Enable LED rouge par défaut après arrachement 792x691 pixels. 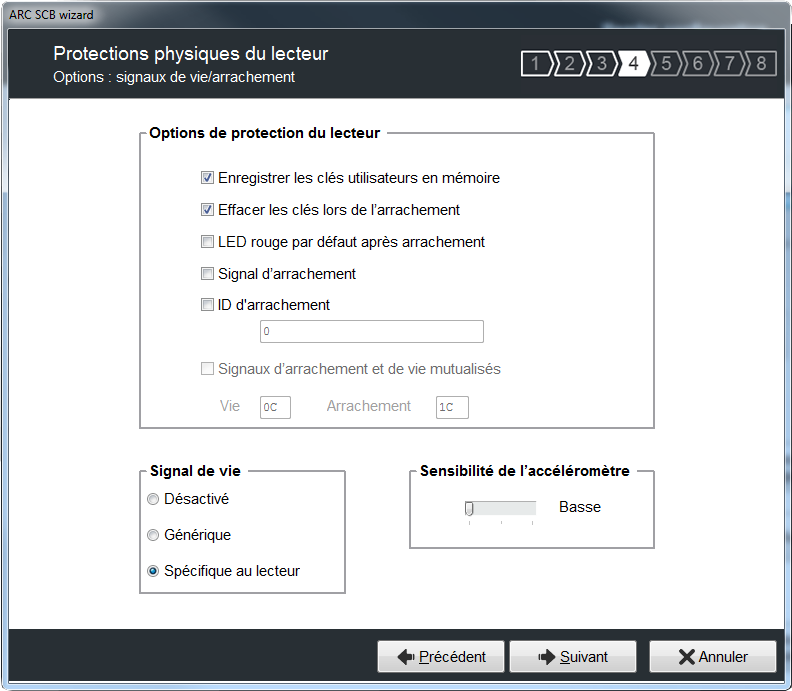(208, 242)
